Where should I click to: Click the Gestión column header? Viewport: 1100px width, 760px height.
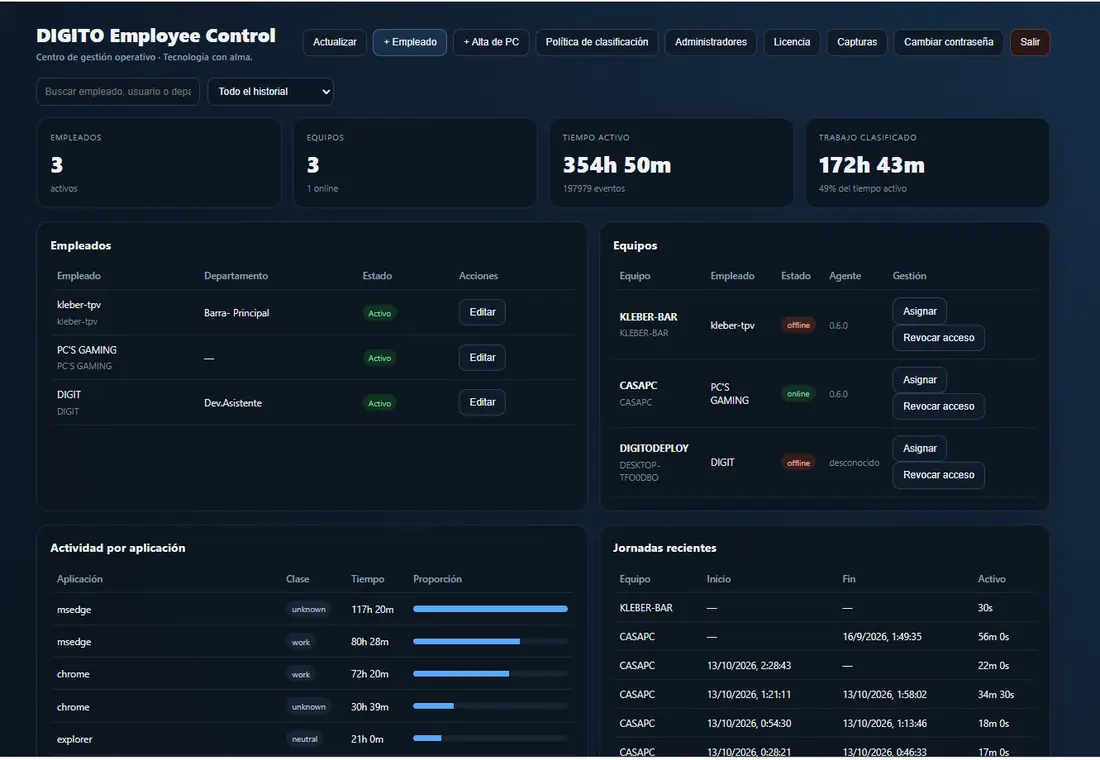coord(909,276)
